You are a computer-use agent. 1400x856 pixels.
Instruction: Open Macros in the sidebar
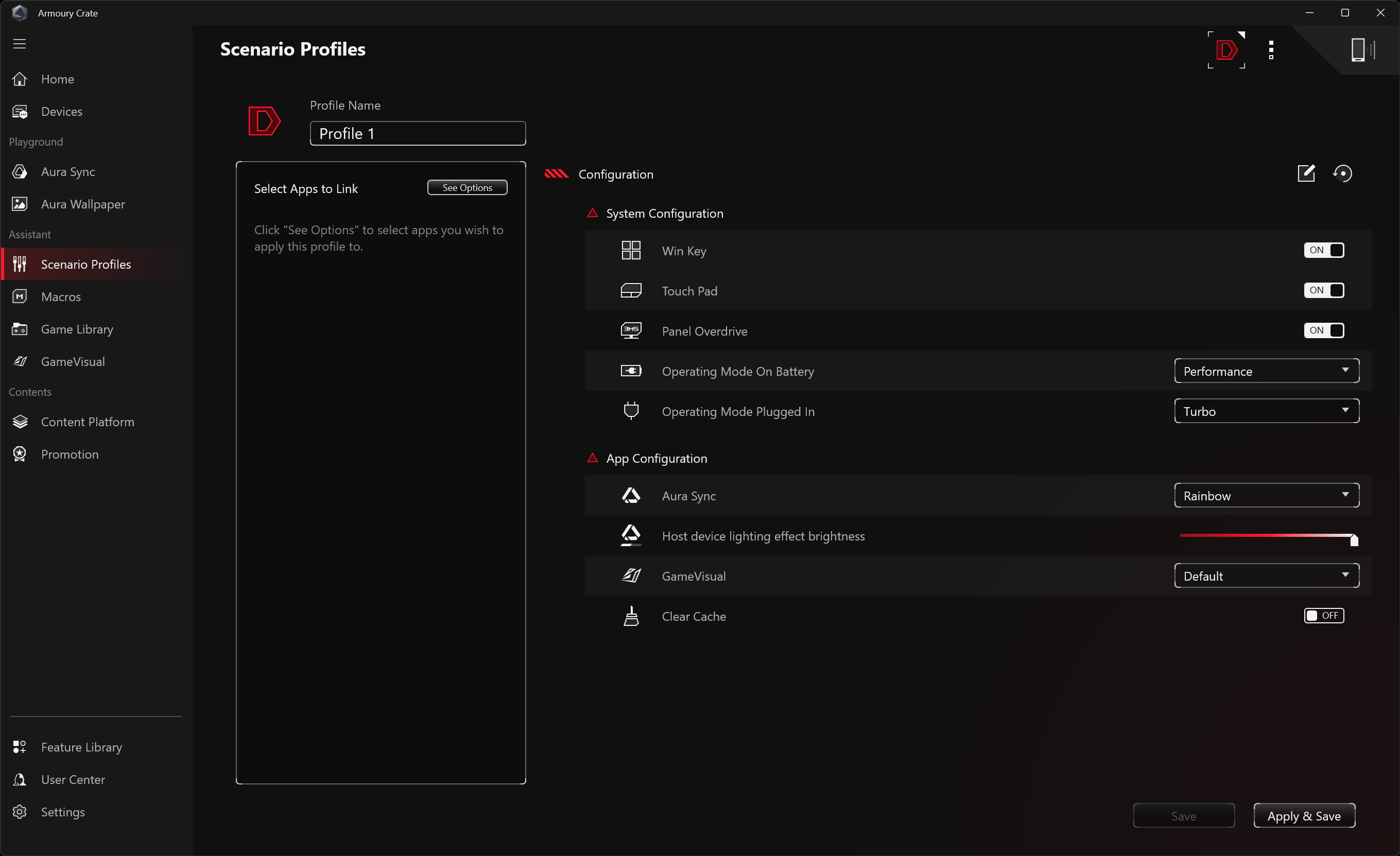[61, 296]
